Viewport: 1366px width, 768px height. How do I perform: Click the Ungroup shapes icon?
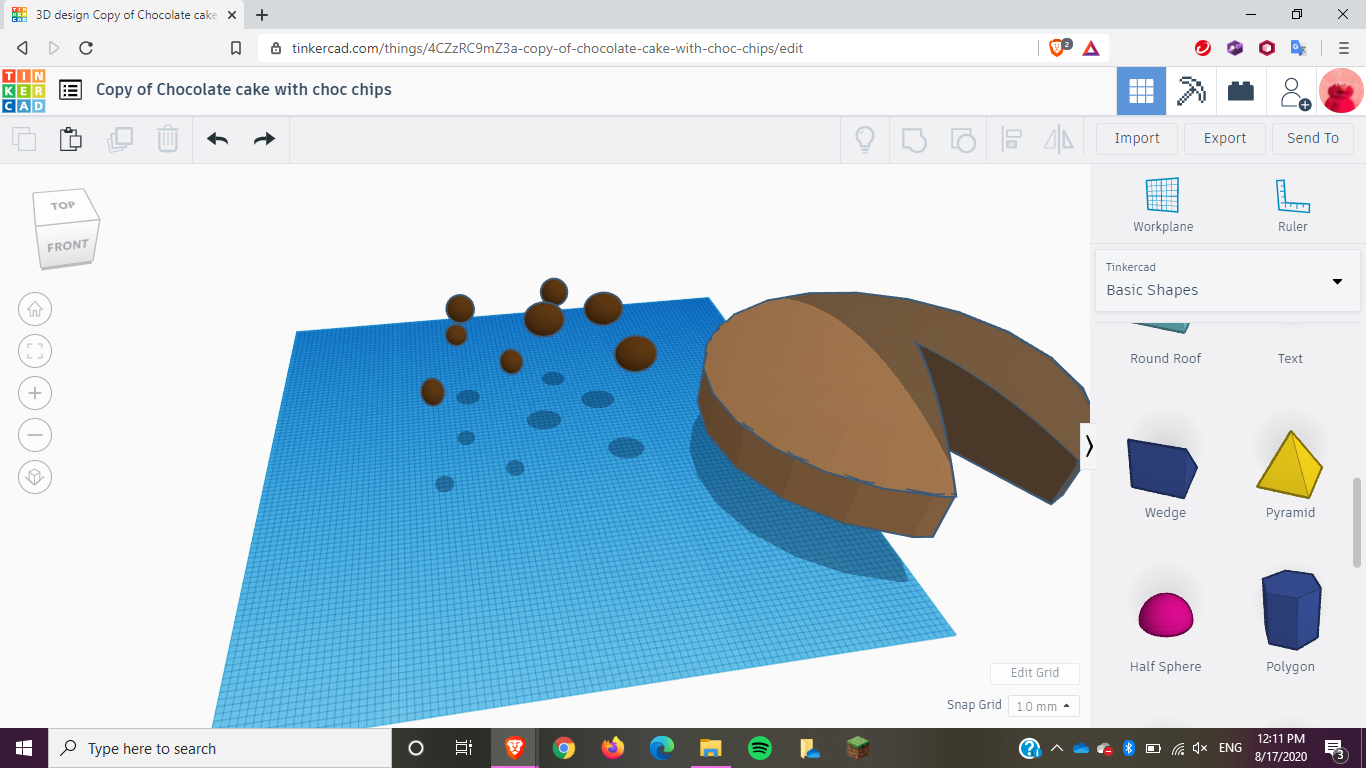tap(962, 139)
